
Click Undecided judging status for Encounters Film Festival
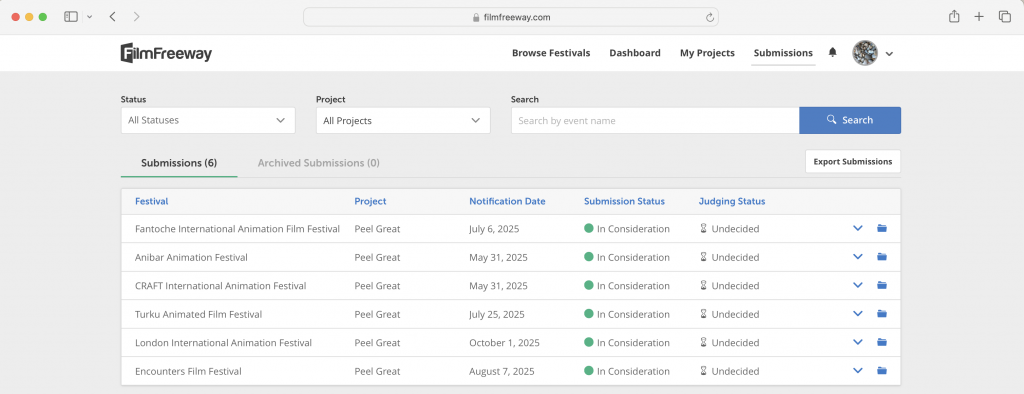tap(729, 371)
